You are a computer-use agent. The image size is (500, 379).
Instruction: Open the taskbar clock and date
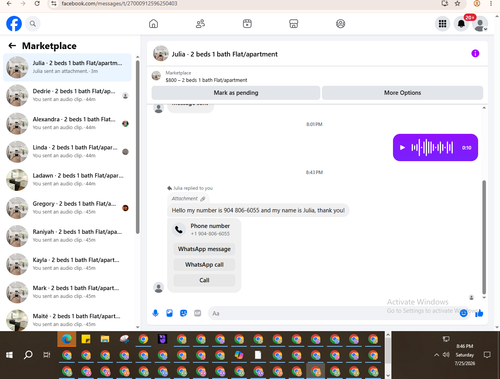coord(465,355)
